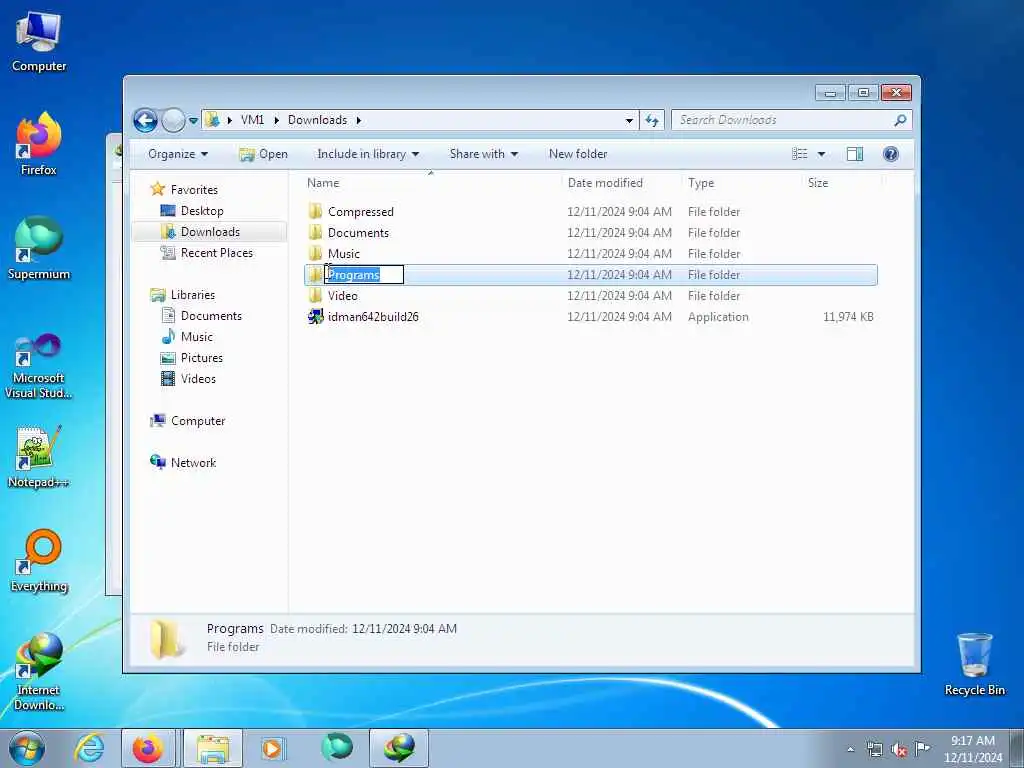Image resolution: width=1024 pixels, height=768 pixels.
Task: Expand breadcrumb arrow after Downloads
Action: [x=359, y=120]
